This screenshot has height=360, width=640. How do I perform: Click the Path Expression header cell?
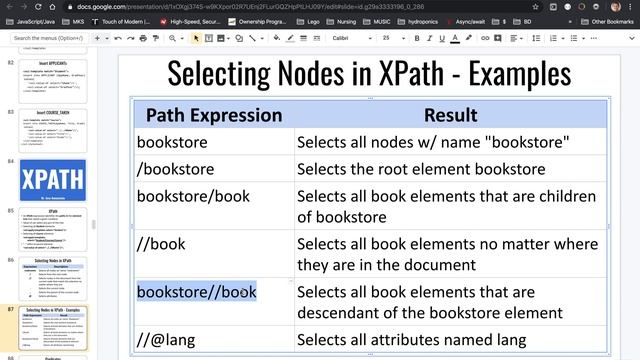(x=214, y=115)
